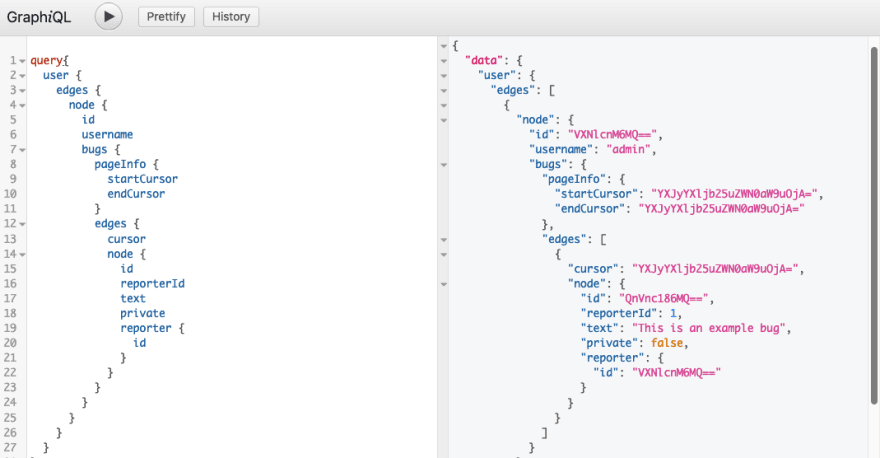
Task: Fold the bugs block at line 7
Action: (22, 150)
